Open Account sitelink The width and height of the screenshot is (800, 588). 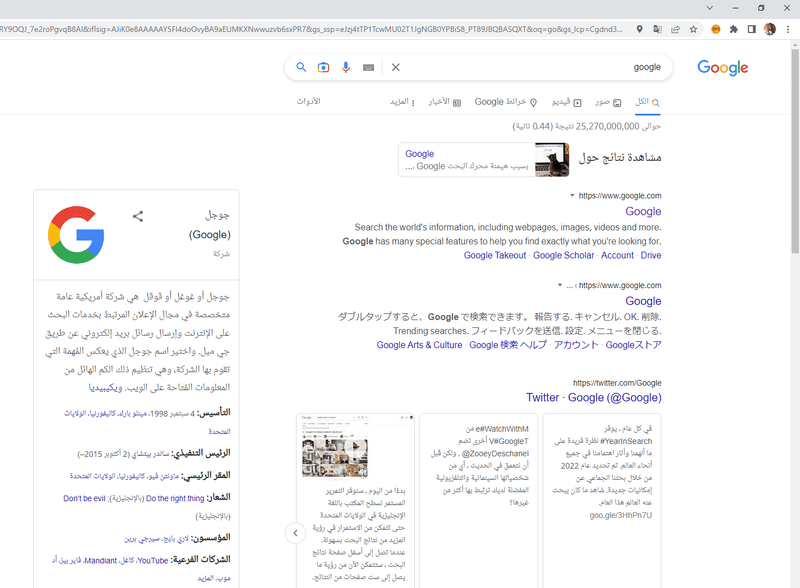617,255
